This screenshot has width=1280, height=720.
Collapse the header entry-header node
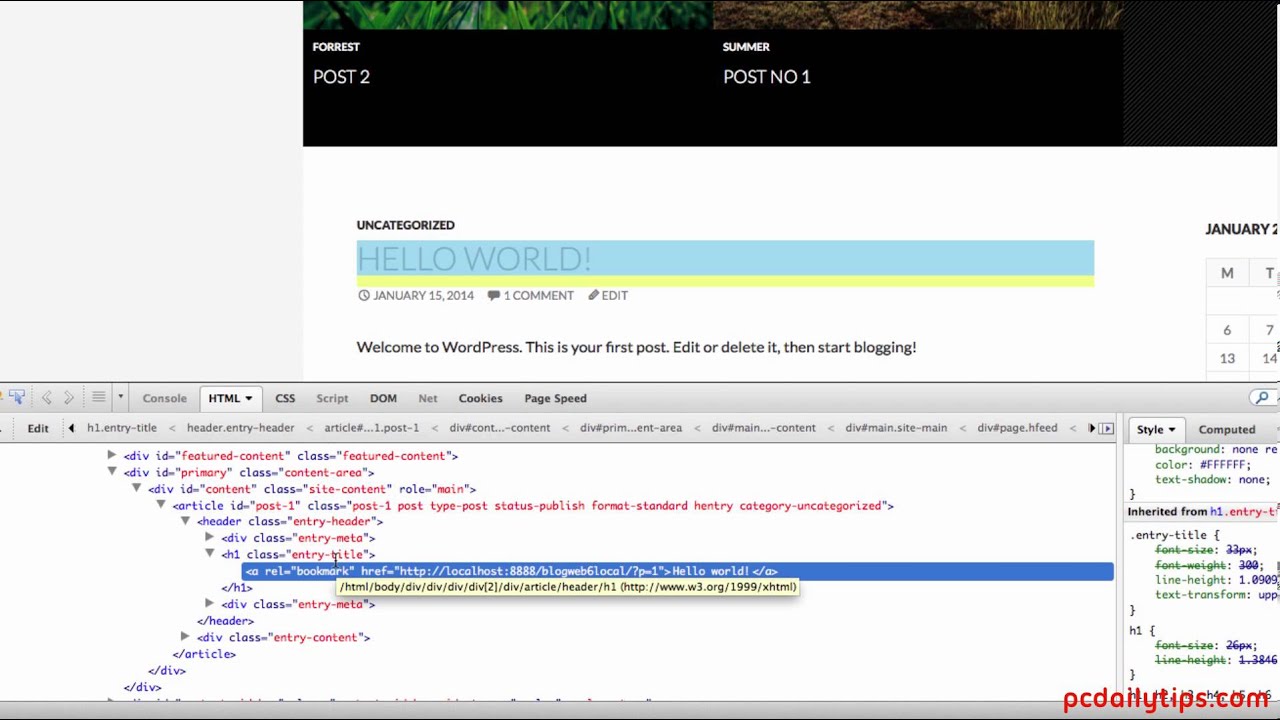185,521
